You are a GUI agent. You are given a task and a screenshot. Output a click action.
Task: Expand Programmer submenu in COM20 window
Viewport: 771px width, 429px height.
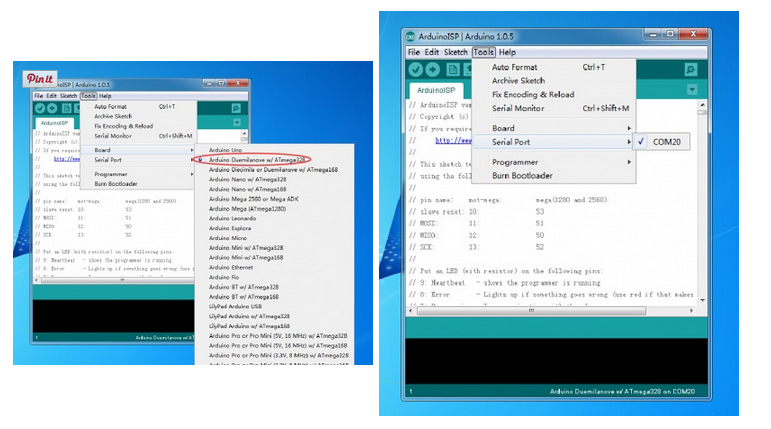553,162
